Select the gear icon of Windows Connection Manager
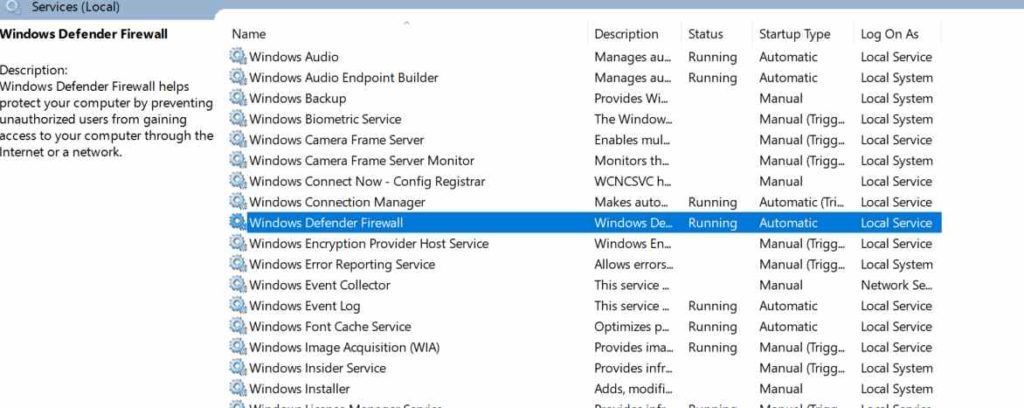The image size is (1024, 408). pos(238,202)
